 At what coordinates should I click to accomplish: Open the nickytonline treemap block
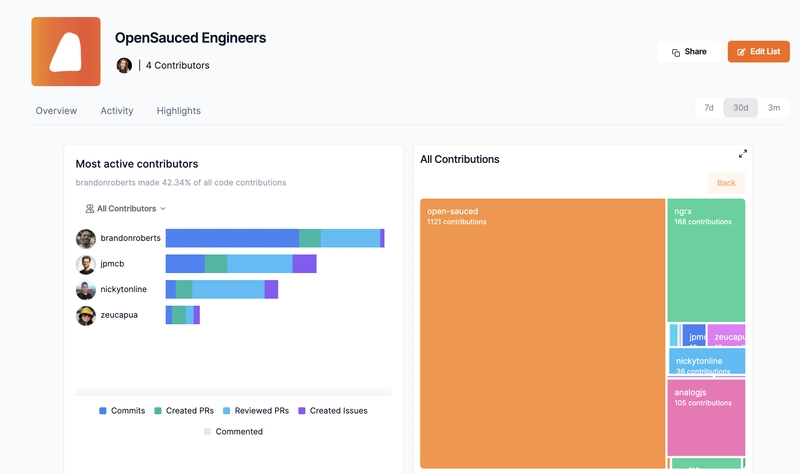(x=707, y=361)
